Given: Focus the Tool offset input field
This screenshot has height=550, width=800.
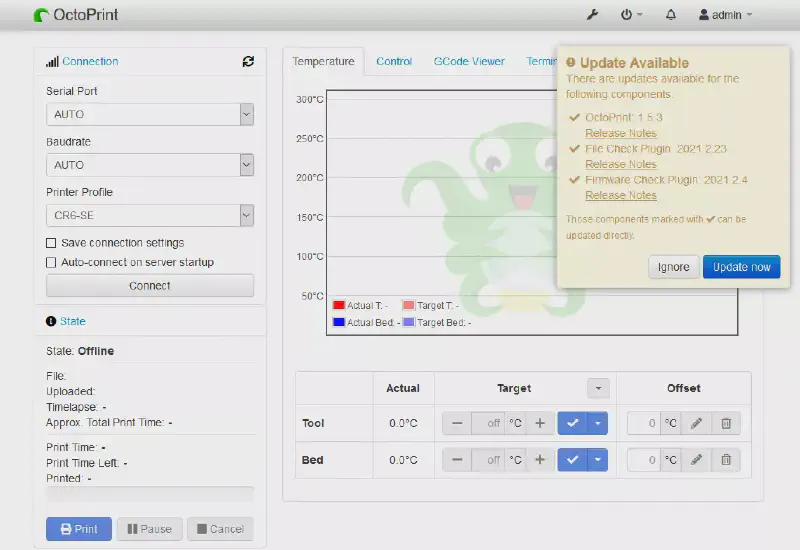Looking at the screenshot, I should [644, 423].
